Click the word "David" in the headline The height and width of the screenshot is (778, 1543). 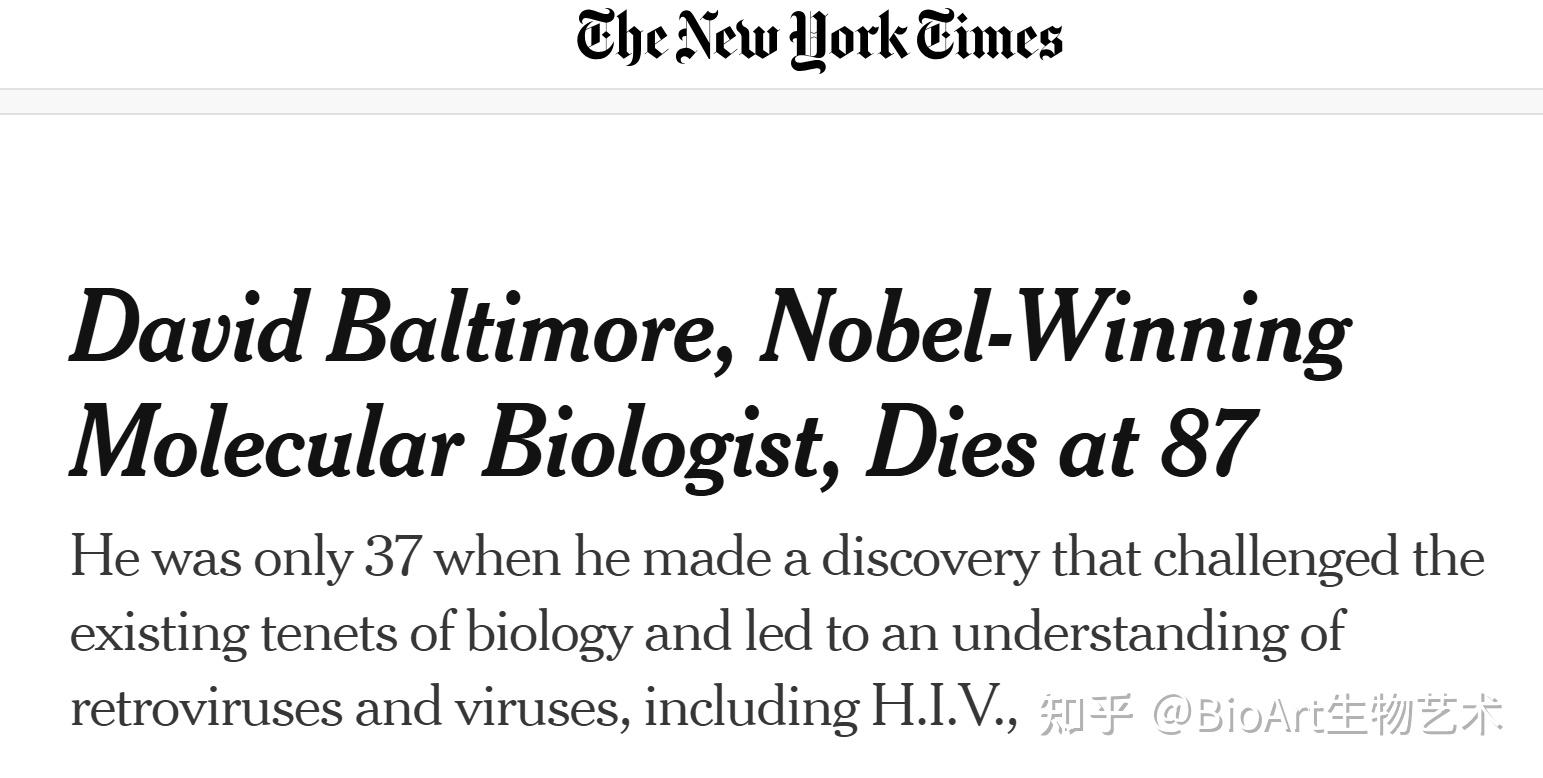tap(187, 328)
